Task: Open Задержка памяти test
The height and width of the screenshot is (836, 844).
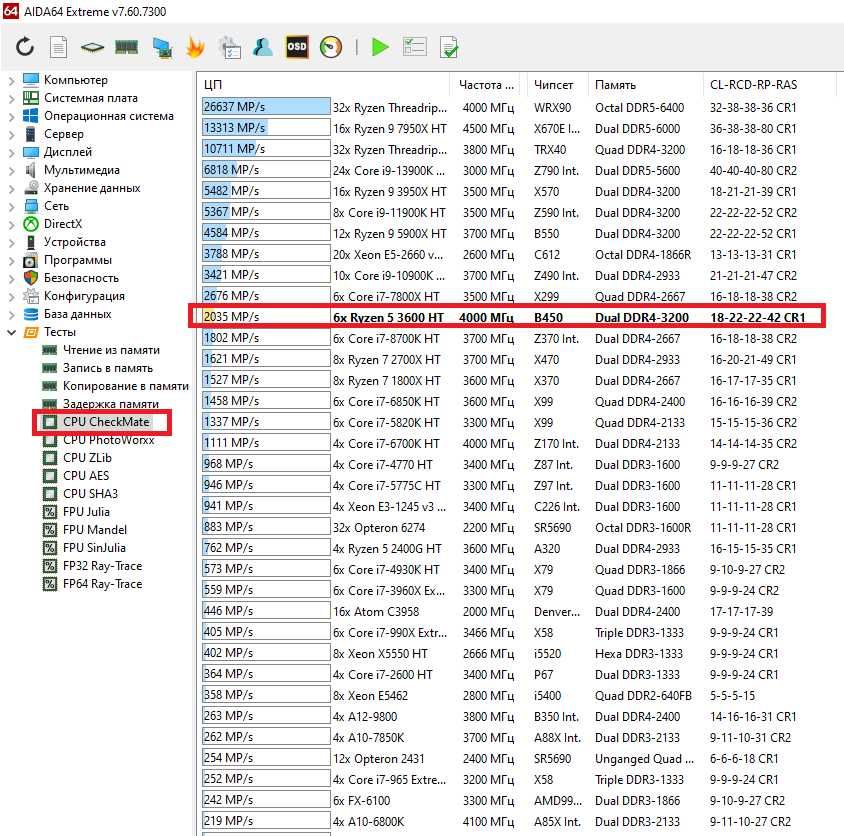Action: tap(111, 404)
